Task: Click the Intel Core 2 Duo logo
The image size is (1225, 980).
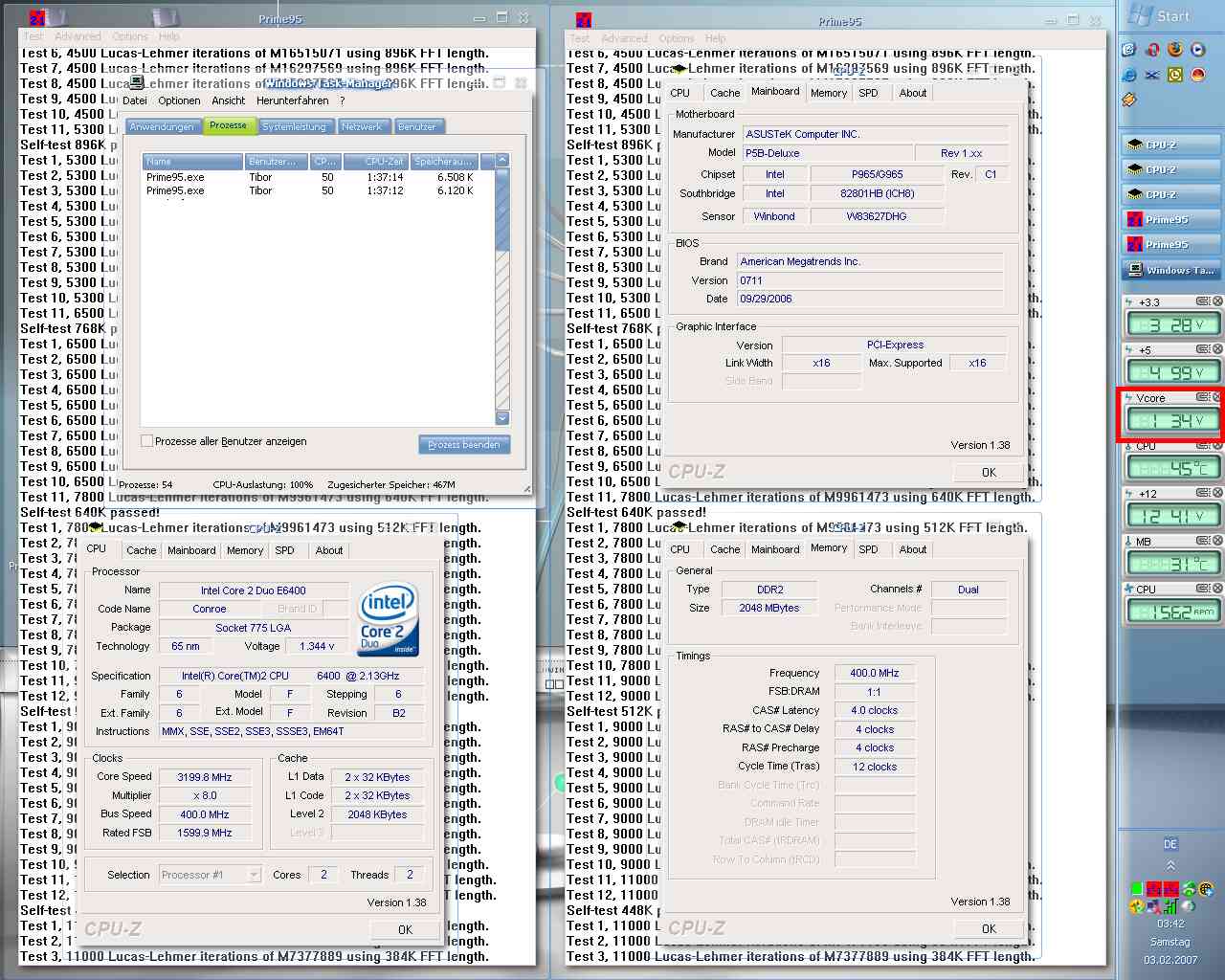Action: 389,620
